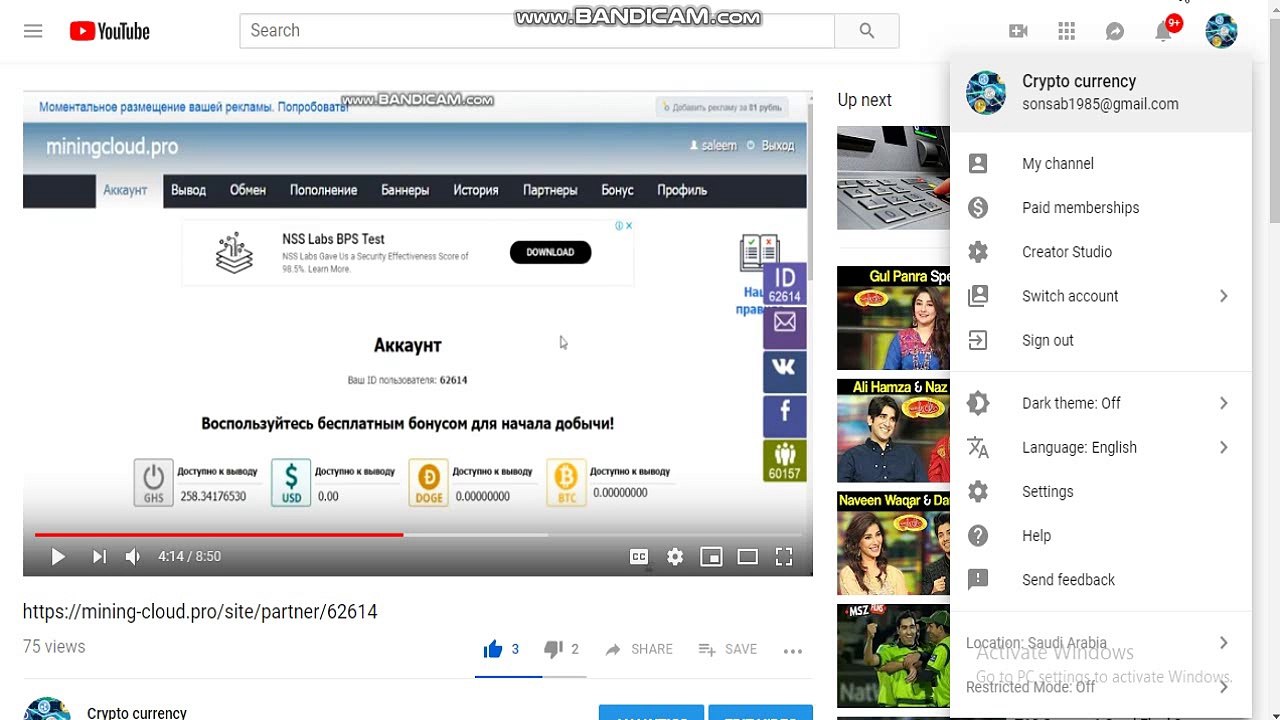This screenshot has width=1280, height=720.
Task: Click the Dark theme chevron arrow
Action: coord(1223,403)
